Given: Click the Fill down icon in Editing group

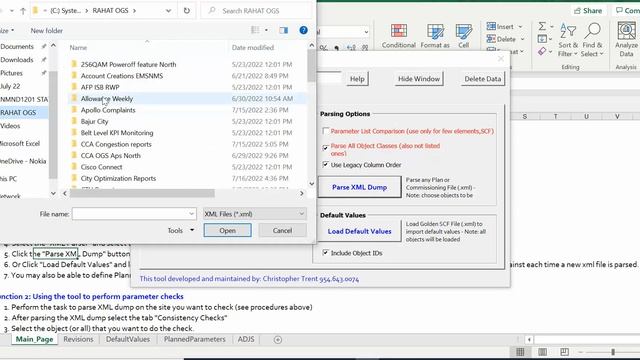Looking at the screenshot, I should 542,39.
